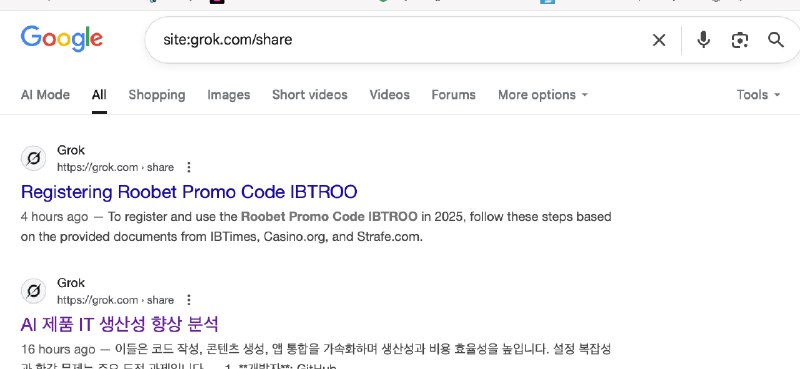Select the Videos tab

tap(389, 95)
